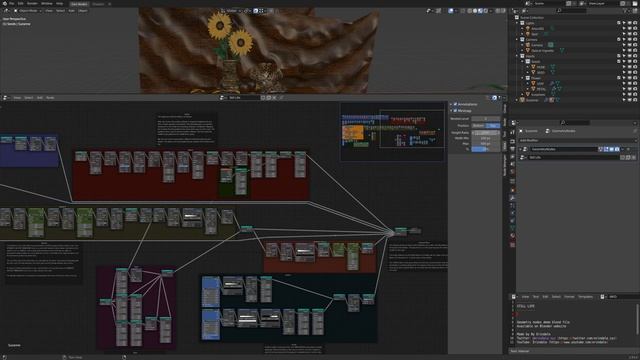Open the 3D viewport Object menu
640x360 pixels.
click(x=83, y=11)
